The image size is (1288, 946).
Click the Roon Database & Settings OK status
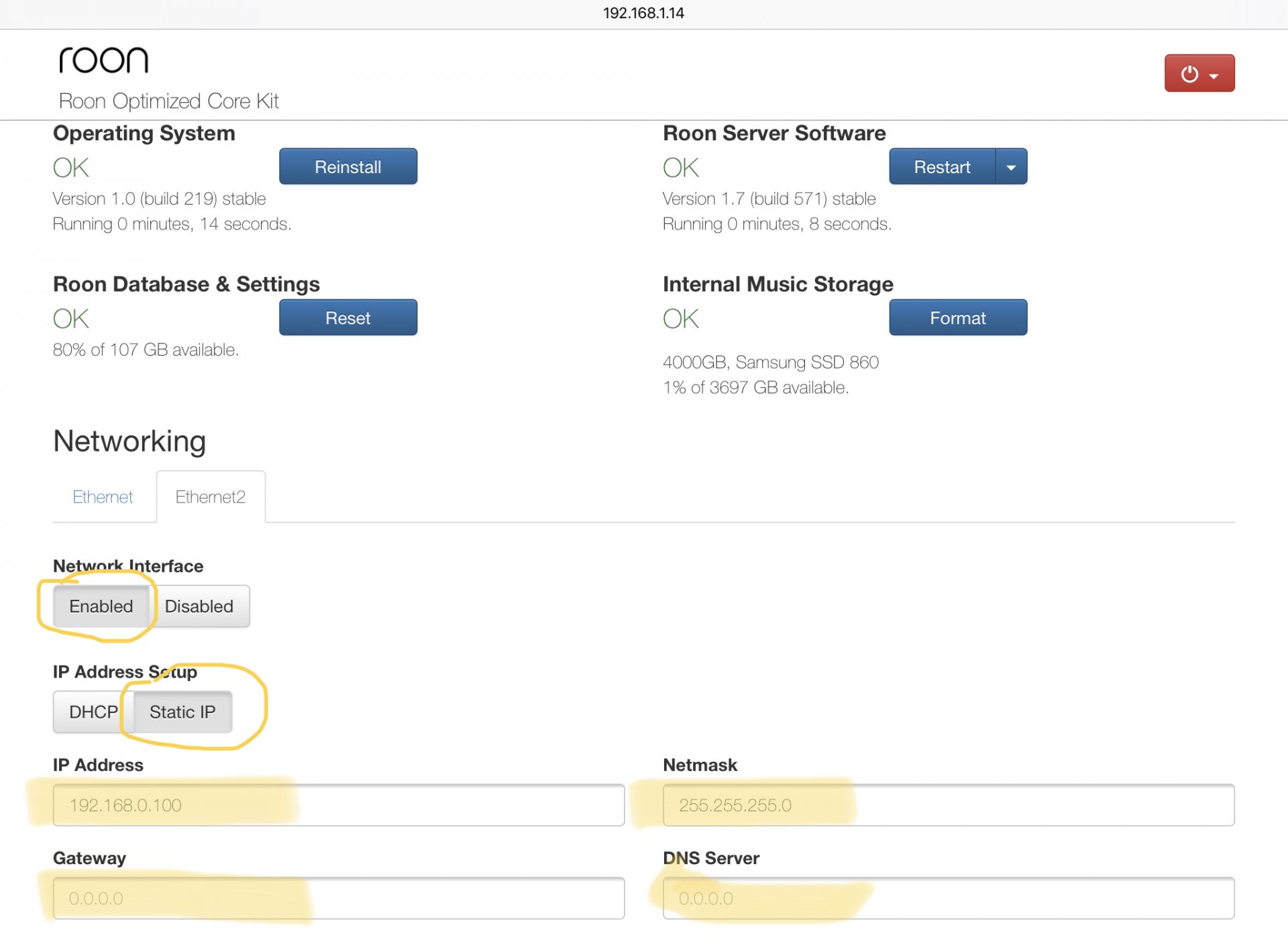pos(71,319)
